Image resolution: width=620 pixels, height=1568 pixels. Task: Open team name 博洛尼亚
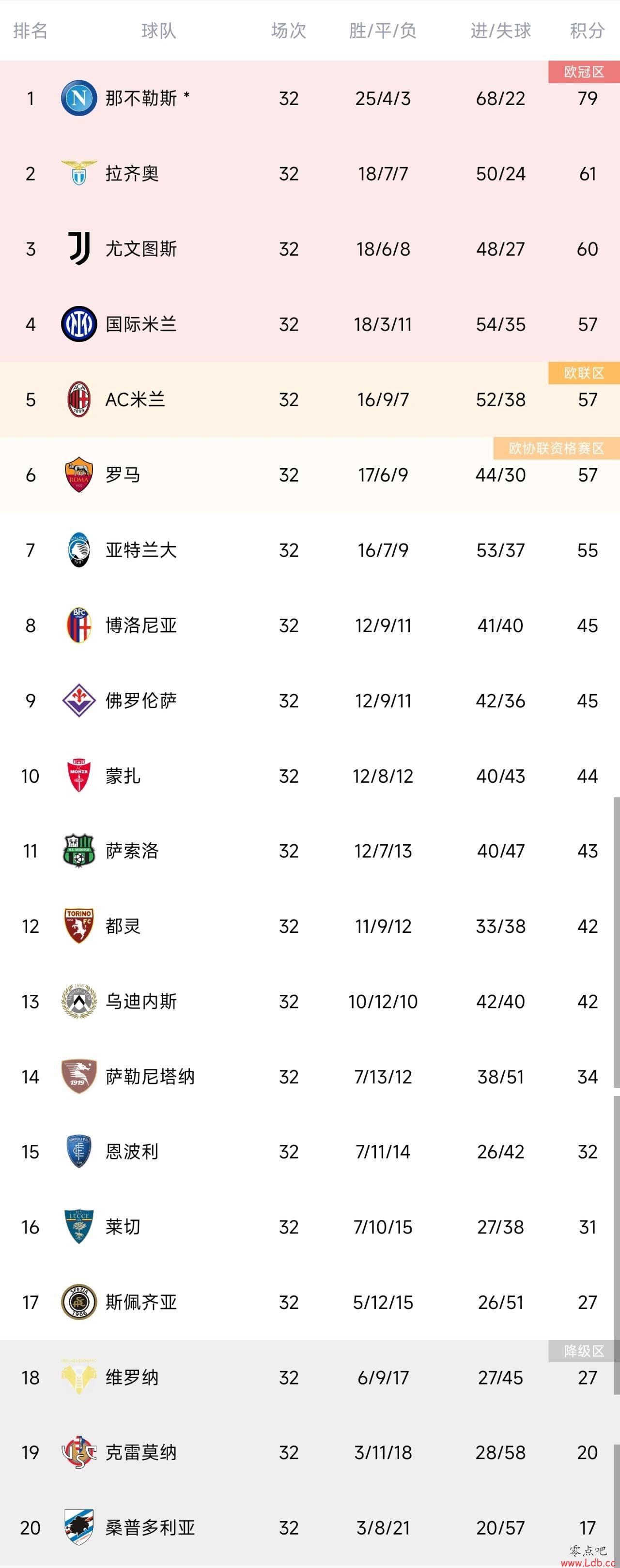141,625
